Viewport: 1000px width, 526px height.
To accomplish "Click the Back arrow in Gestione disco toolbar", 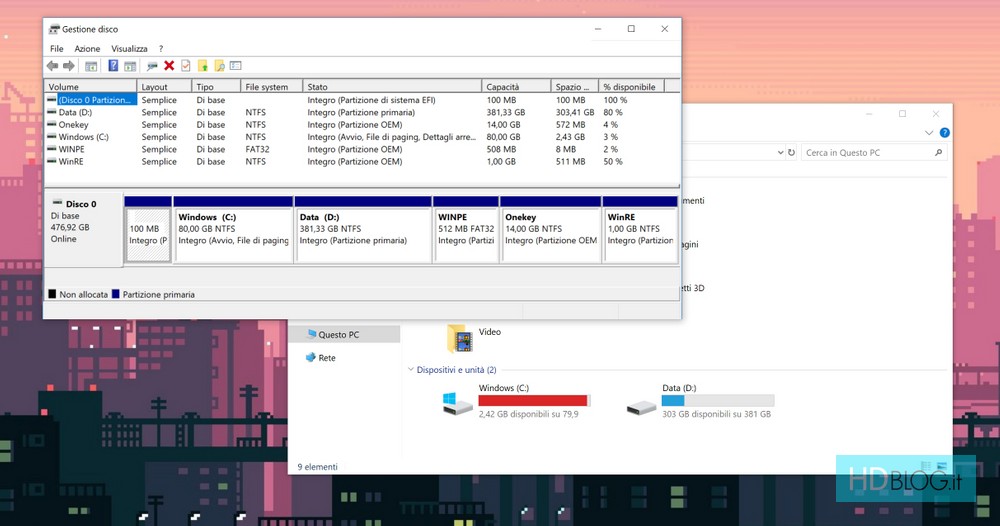I will click(x=52, y=66).
